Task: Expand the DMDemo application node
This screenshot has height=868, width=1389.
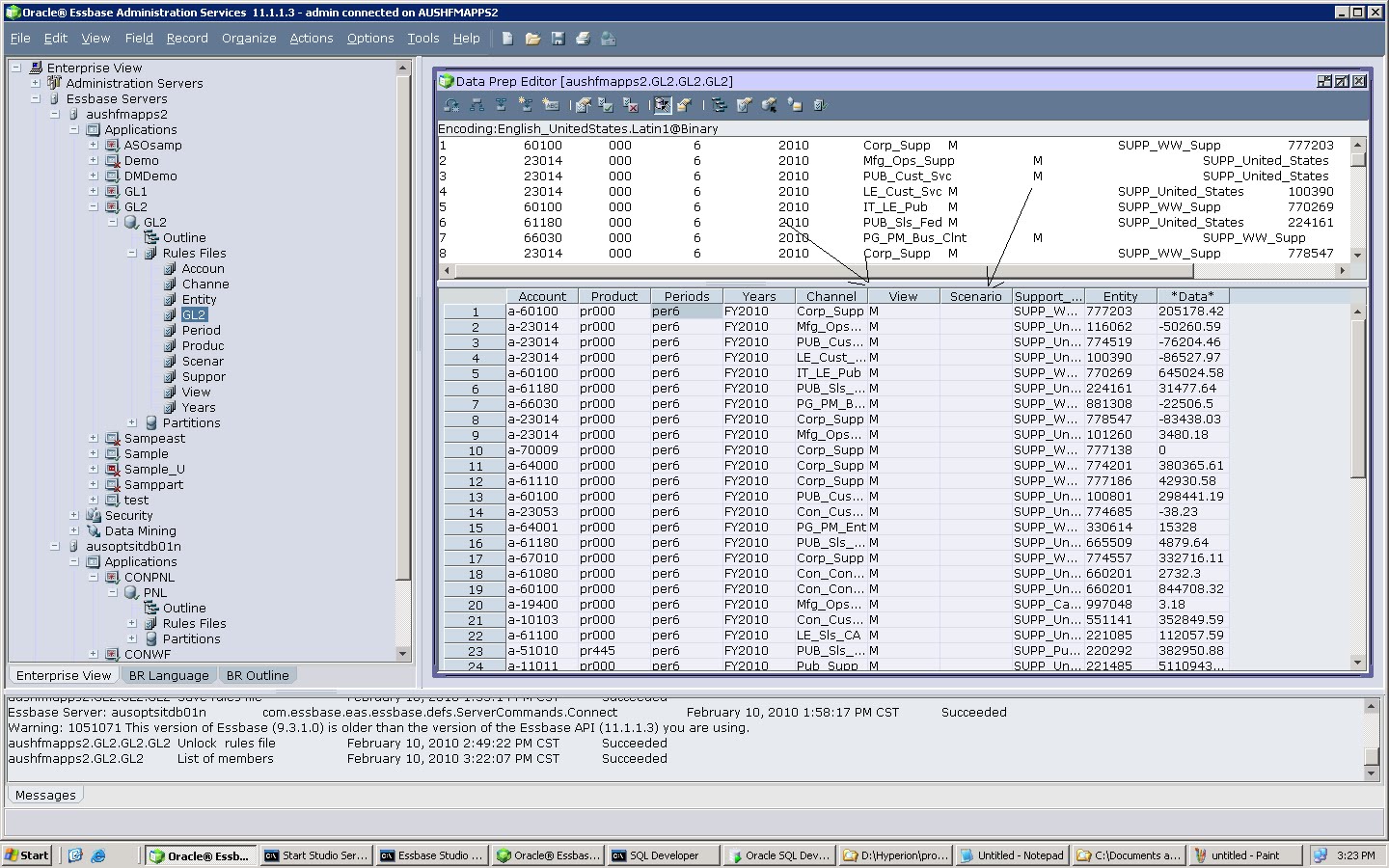Action: pos(94,176)
